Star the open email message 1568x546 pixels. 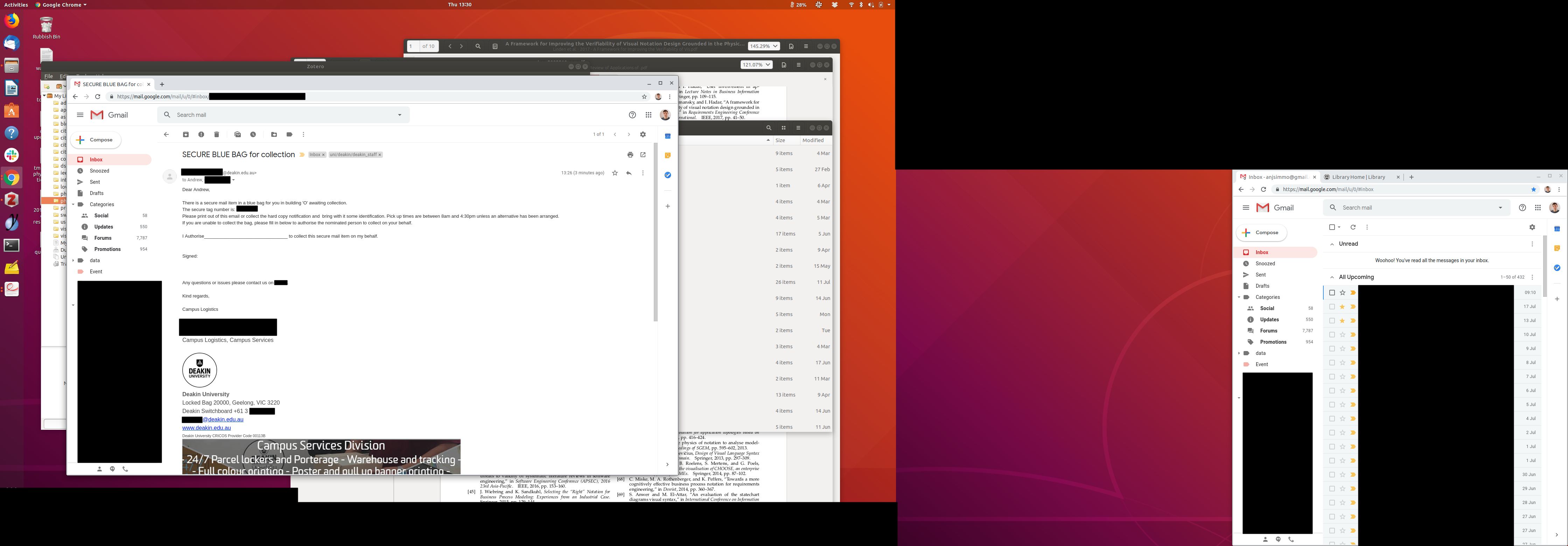(615, 173)
